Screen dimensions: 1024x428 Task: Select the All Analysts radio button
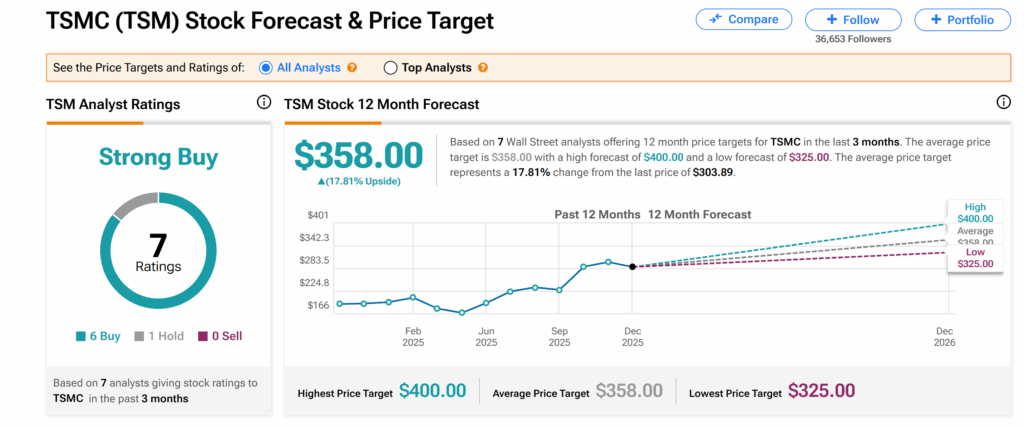[266, 68]
